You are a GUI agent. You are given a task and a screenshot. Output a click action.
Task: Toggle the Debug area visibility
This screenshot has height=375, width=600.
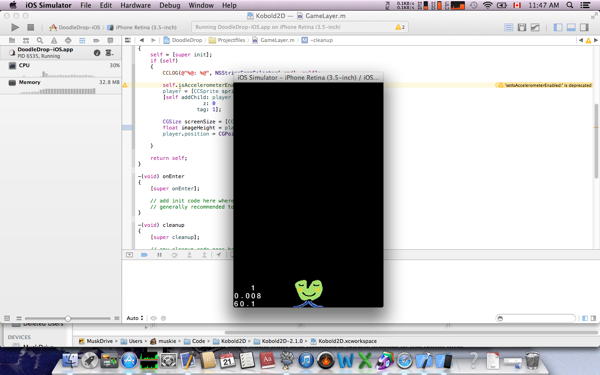click(x=571, y=27)
